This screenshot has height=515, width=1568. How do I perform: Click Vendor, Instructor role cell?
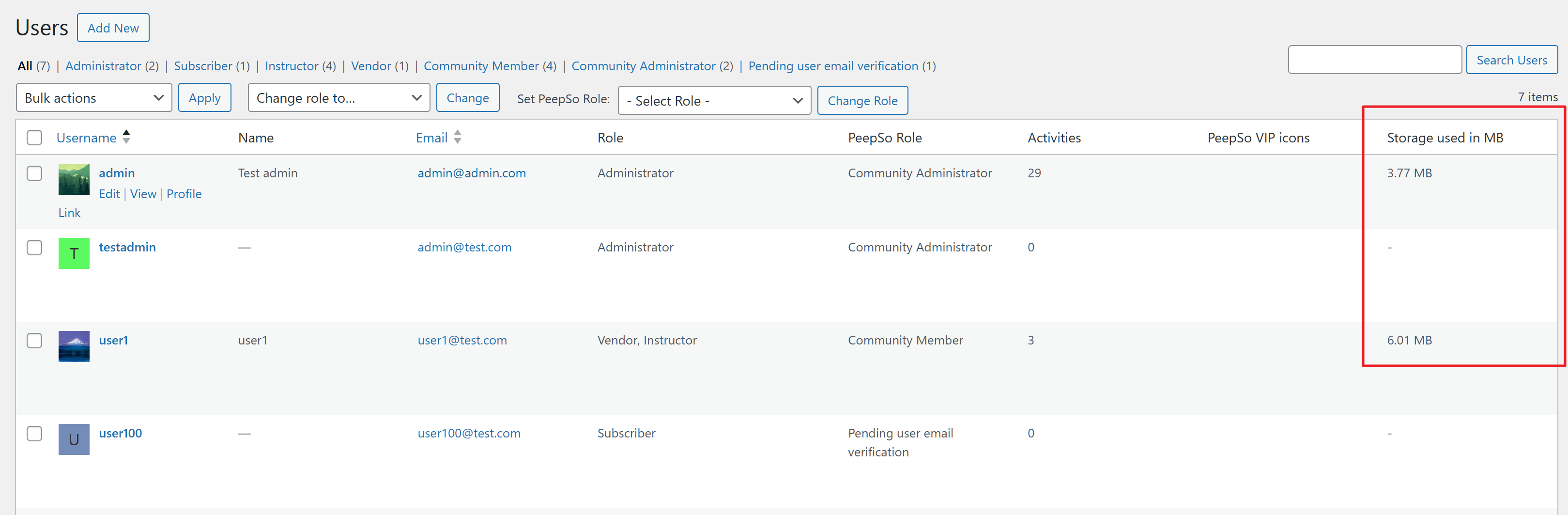pos(647,340)
